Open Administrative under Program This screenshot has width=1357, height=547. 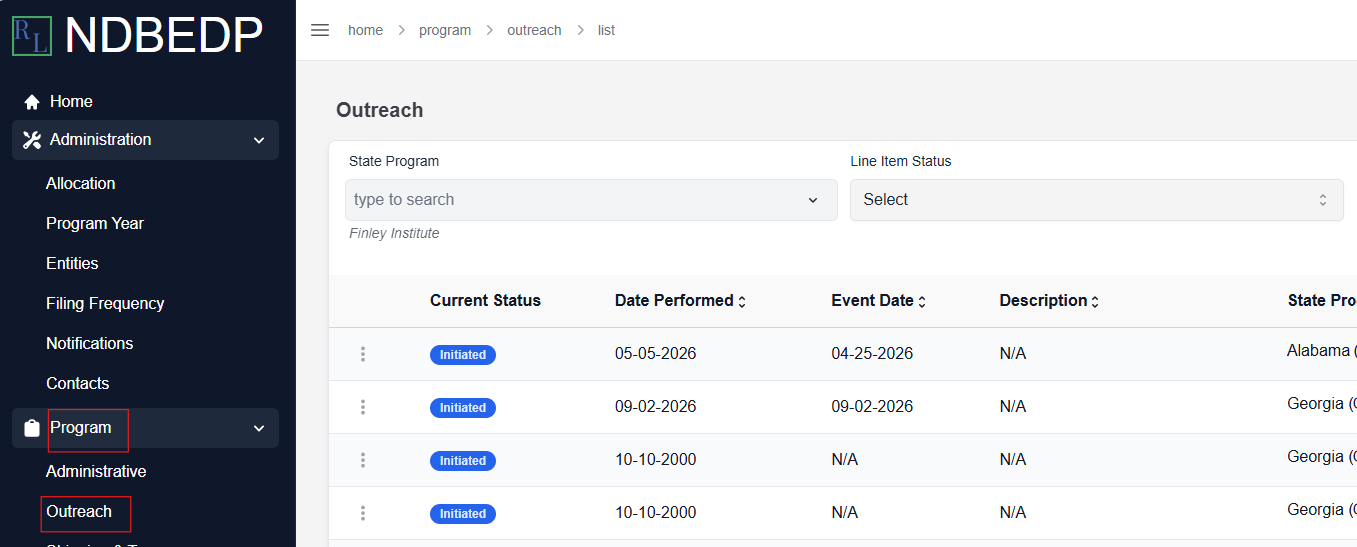tap(96, 471)
